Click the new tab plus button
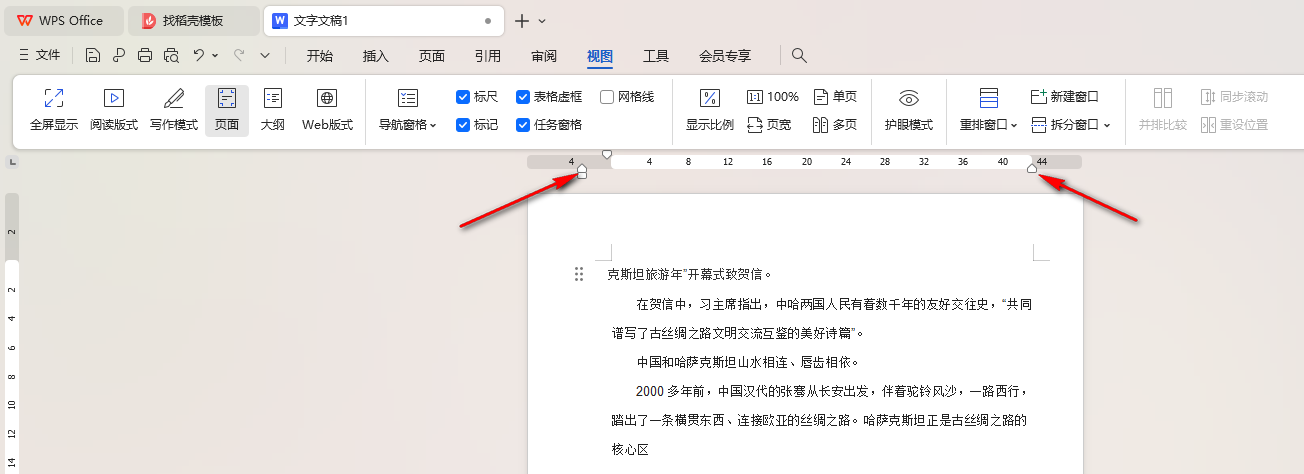Screen dimensions: 1304x474 521,20
